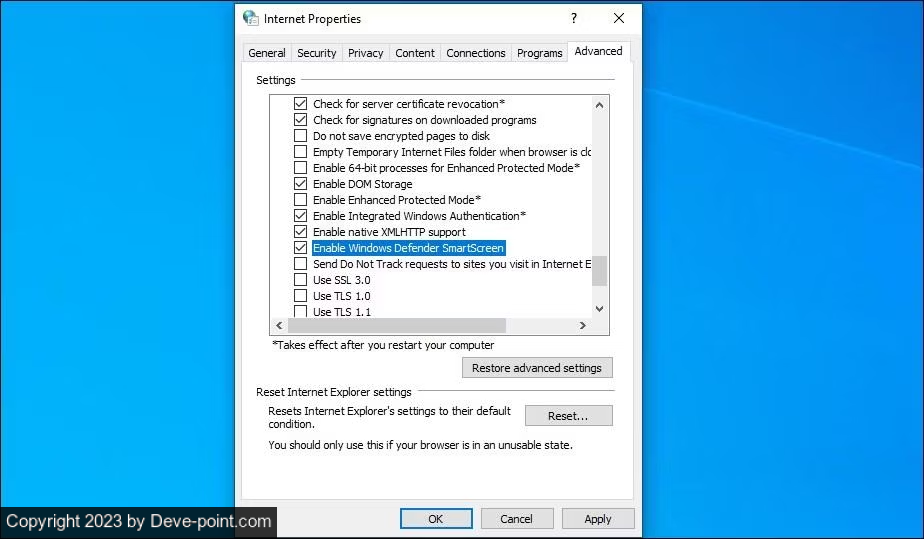Image resolution: width=924 pixels, height=539 pixels.
Task: Open the Connections tab
Action: tap(476, 53)
